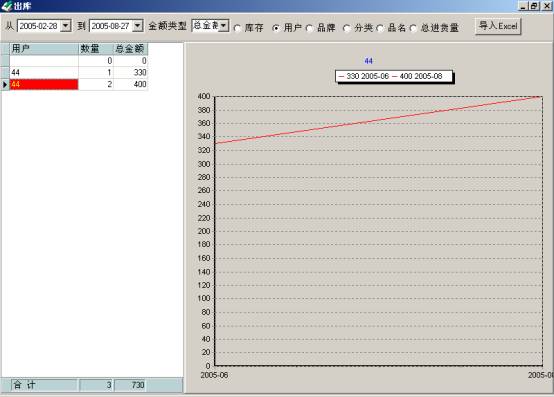Expand the 金额类型 combo box
The height and width of the screenshot is (397, 554).
(x=223, y=25)
